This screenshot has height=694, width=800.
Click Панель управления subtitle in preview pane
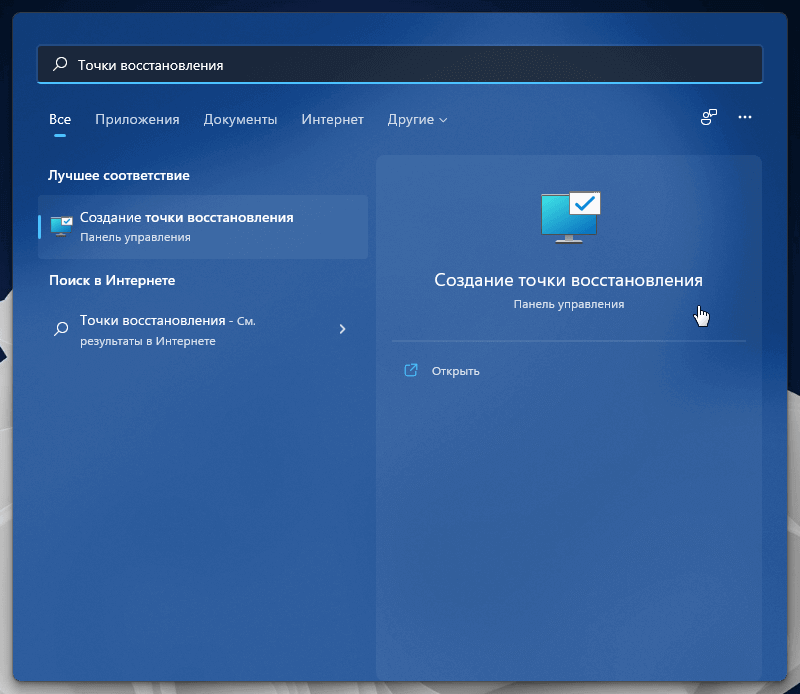click(568, 304)
